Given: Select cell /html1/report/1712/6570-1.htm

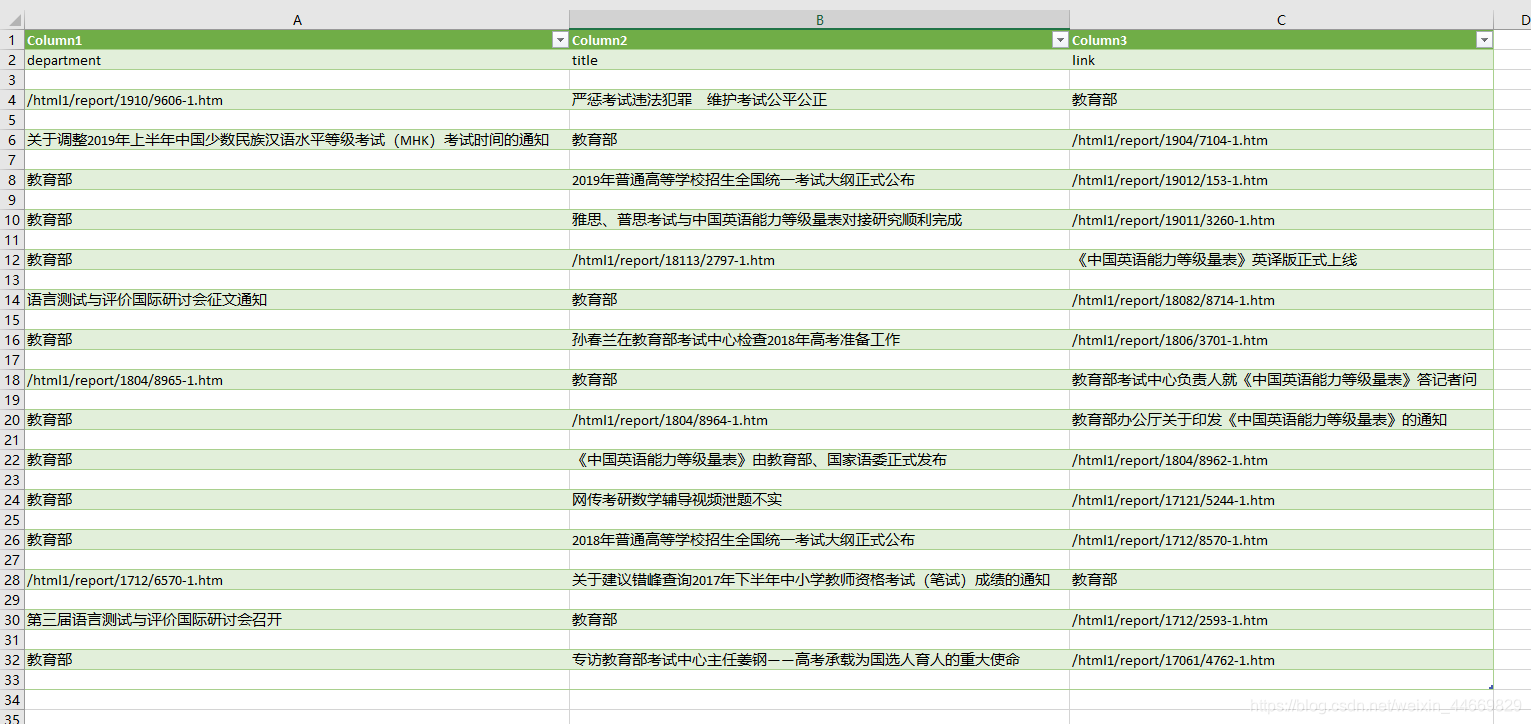Looking at the screenshot, I should 297,580.
